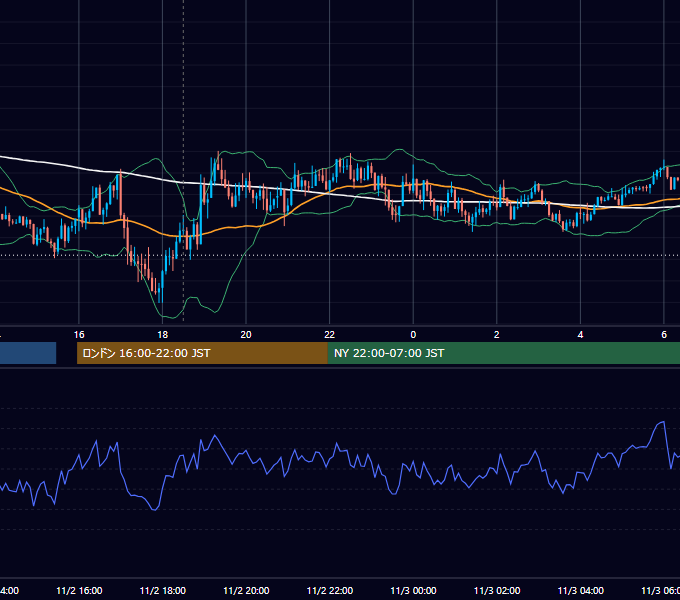The width and height of the screenshot is (680, 600).
Task: Click the hour label 18 on upper axis
Action: click(163, 335)
